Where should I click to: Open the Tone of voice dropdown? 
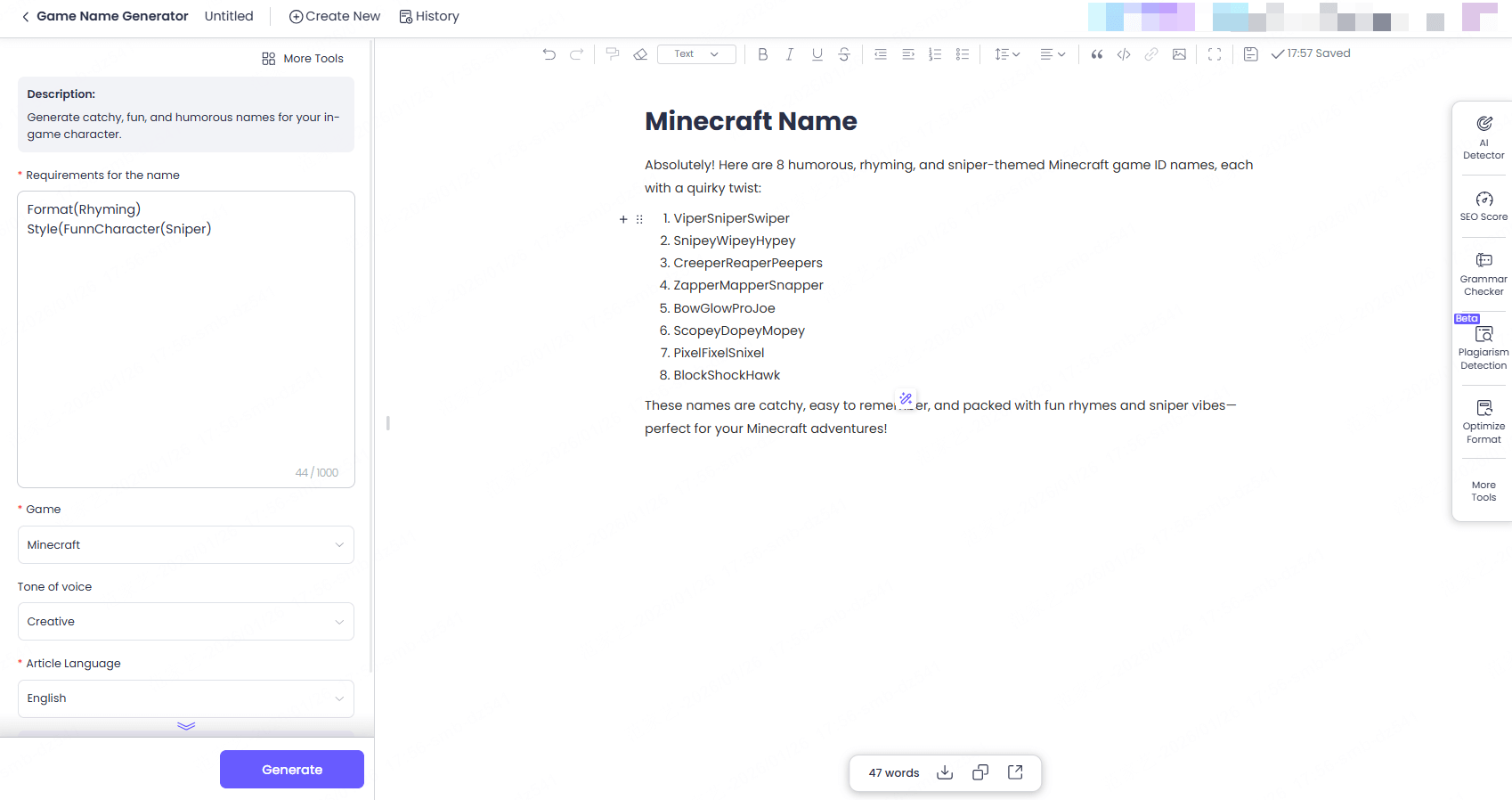tap(186, 621)
